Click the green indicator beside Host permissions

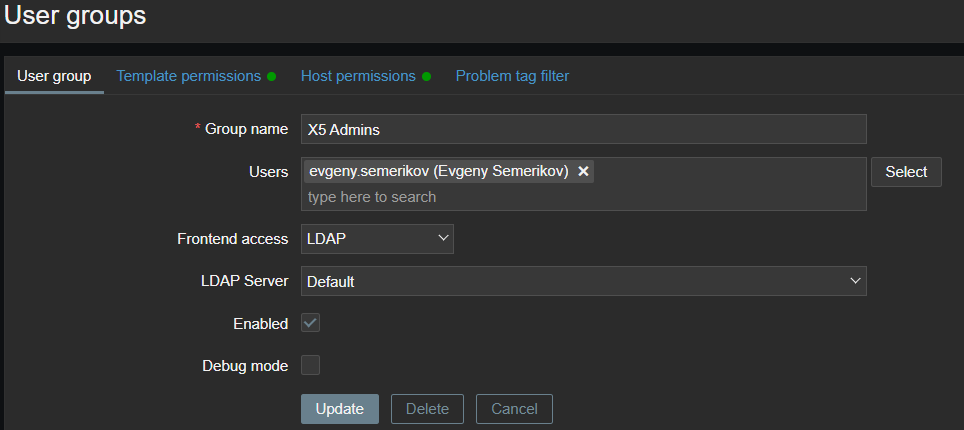426,77
